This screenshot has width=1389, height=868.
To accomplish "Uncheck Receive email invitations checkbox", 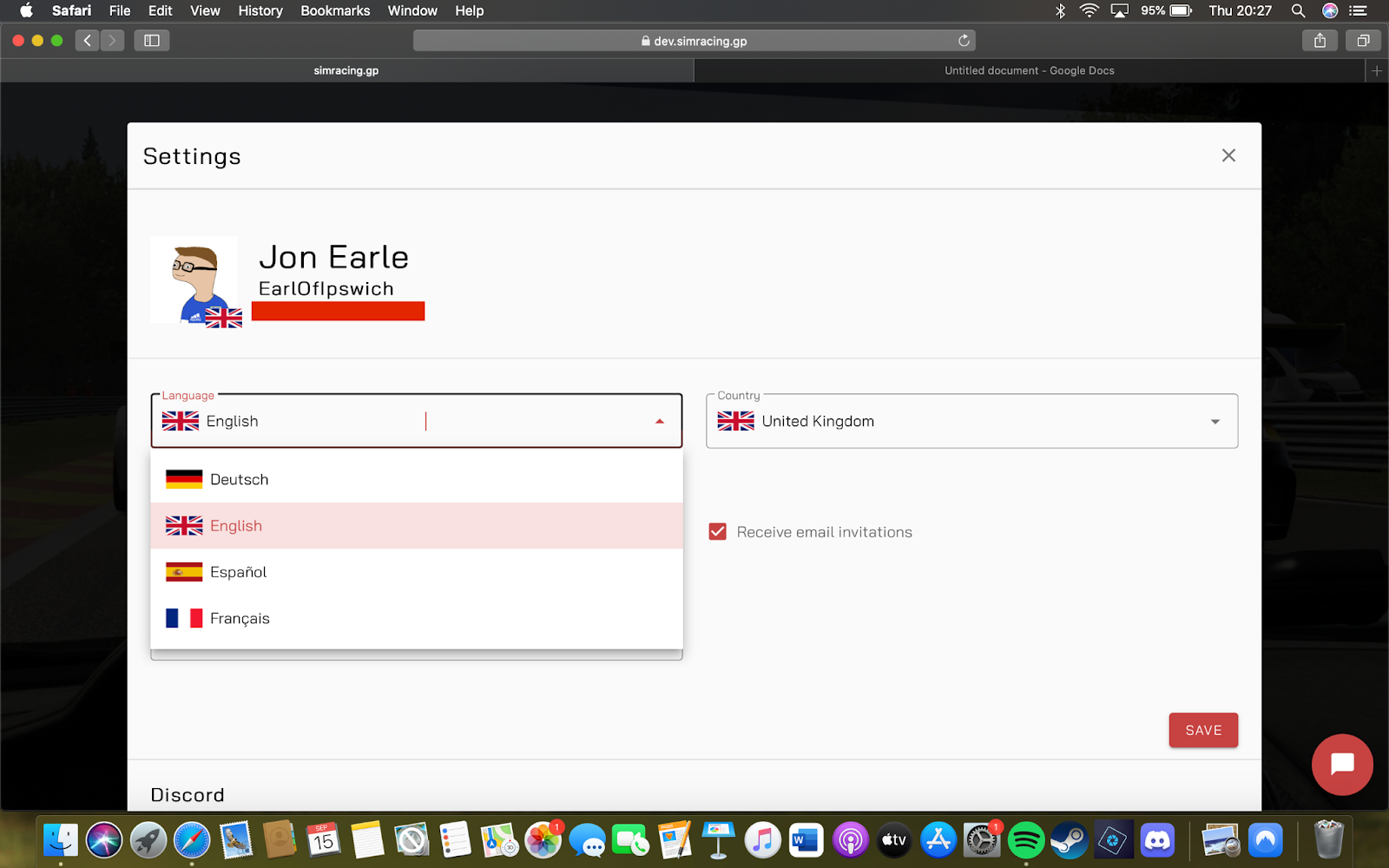I will (717, 532).
